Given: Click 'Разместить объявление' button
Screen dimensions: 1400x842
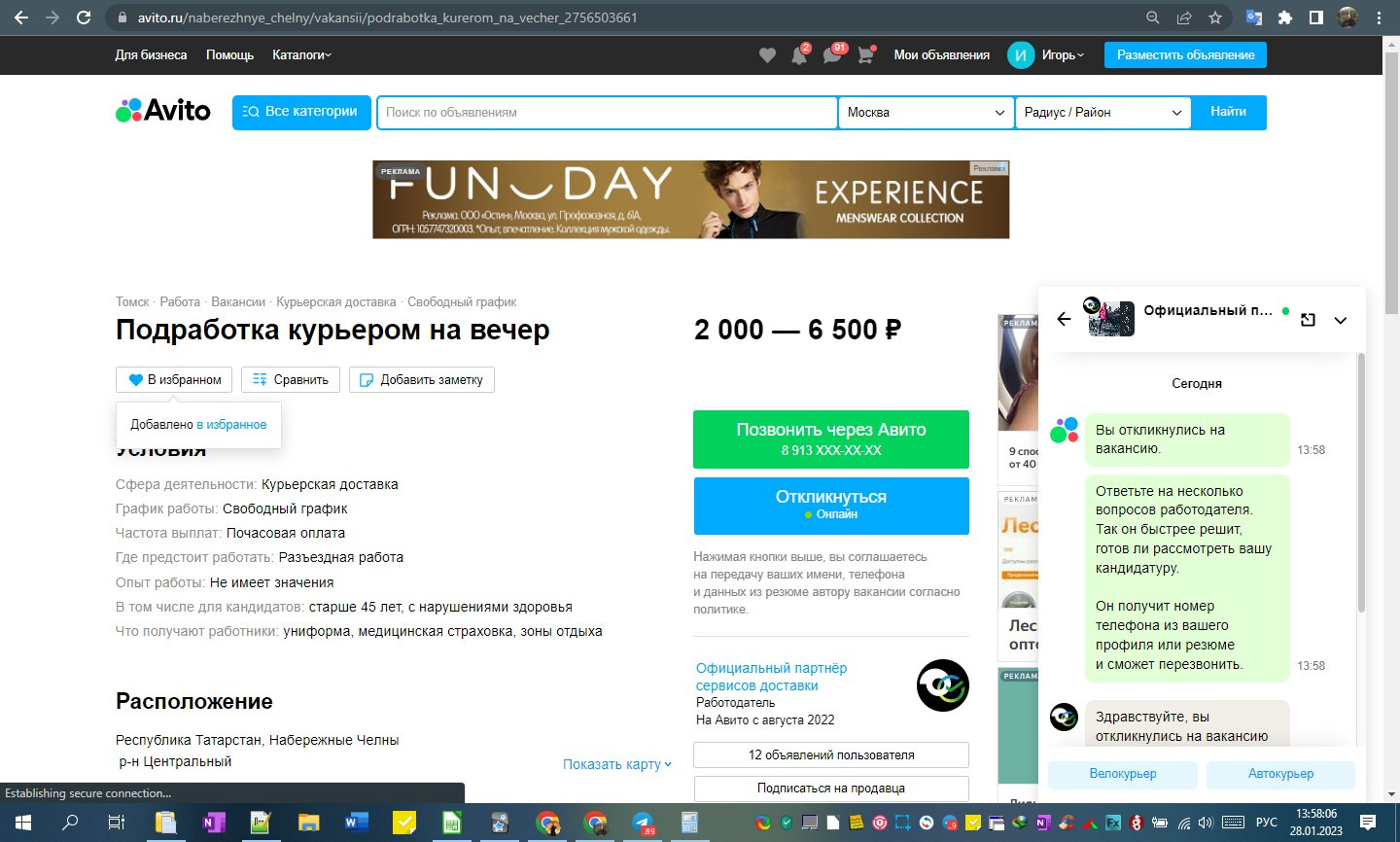Looking at the screenshot, I should tap(1185, 55).
